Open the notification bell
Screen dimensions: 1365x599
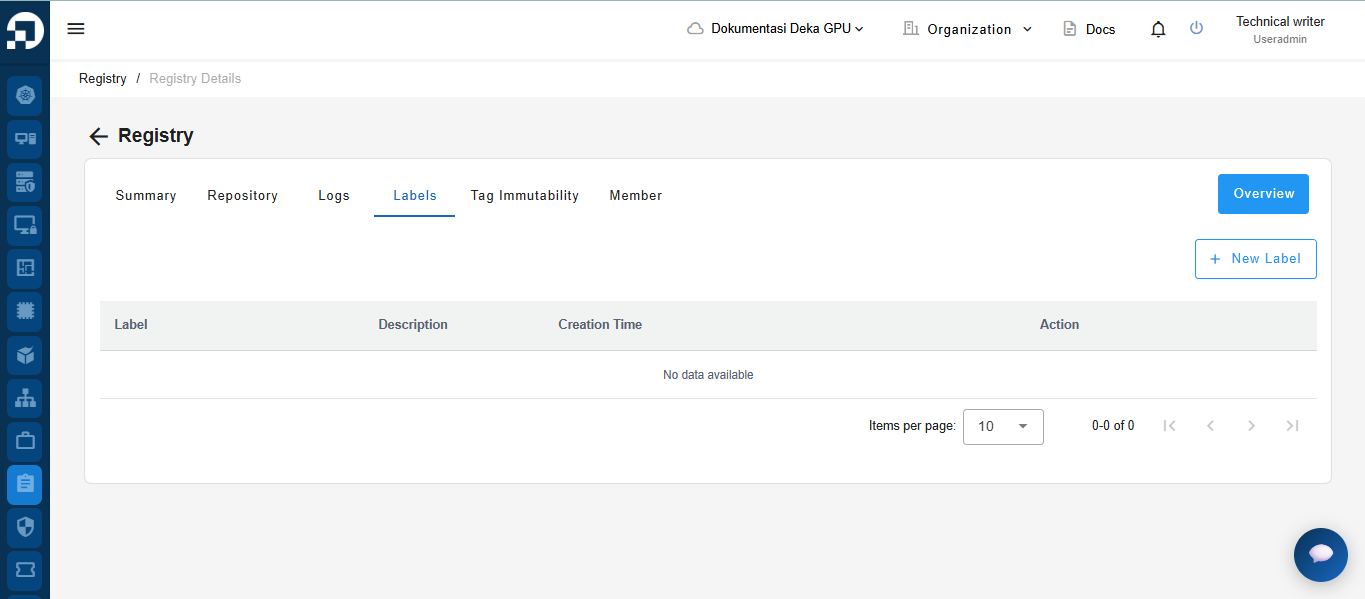1158,29
